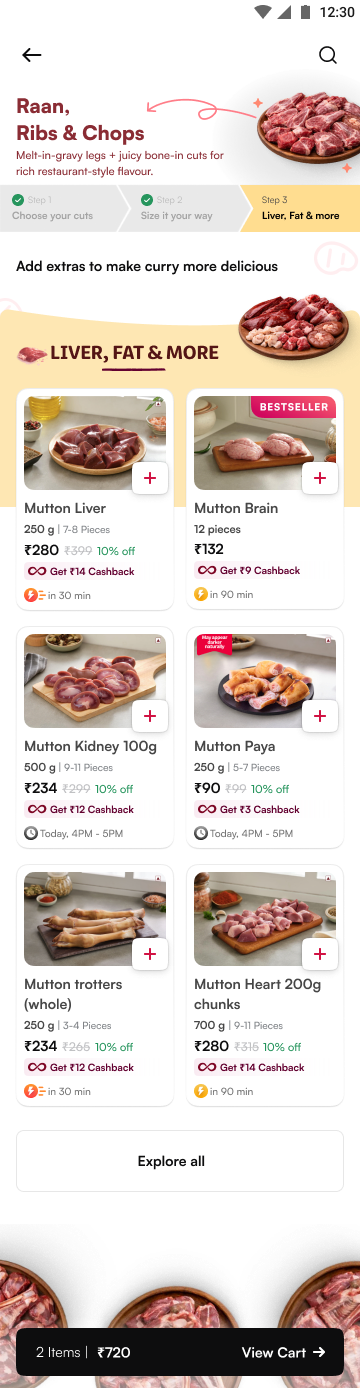Select Step 3 Liver, Fat & more

(x=300, y=208)
